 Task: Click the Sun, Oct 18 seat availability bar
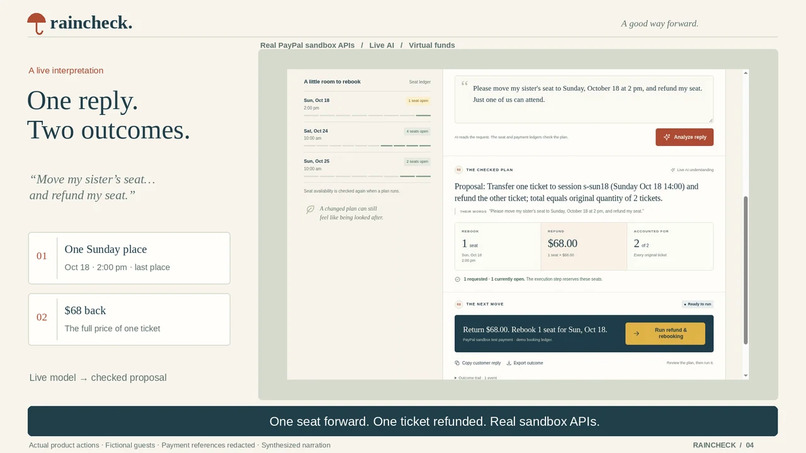pos(367,115)
